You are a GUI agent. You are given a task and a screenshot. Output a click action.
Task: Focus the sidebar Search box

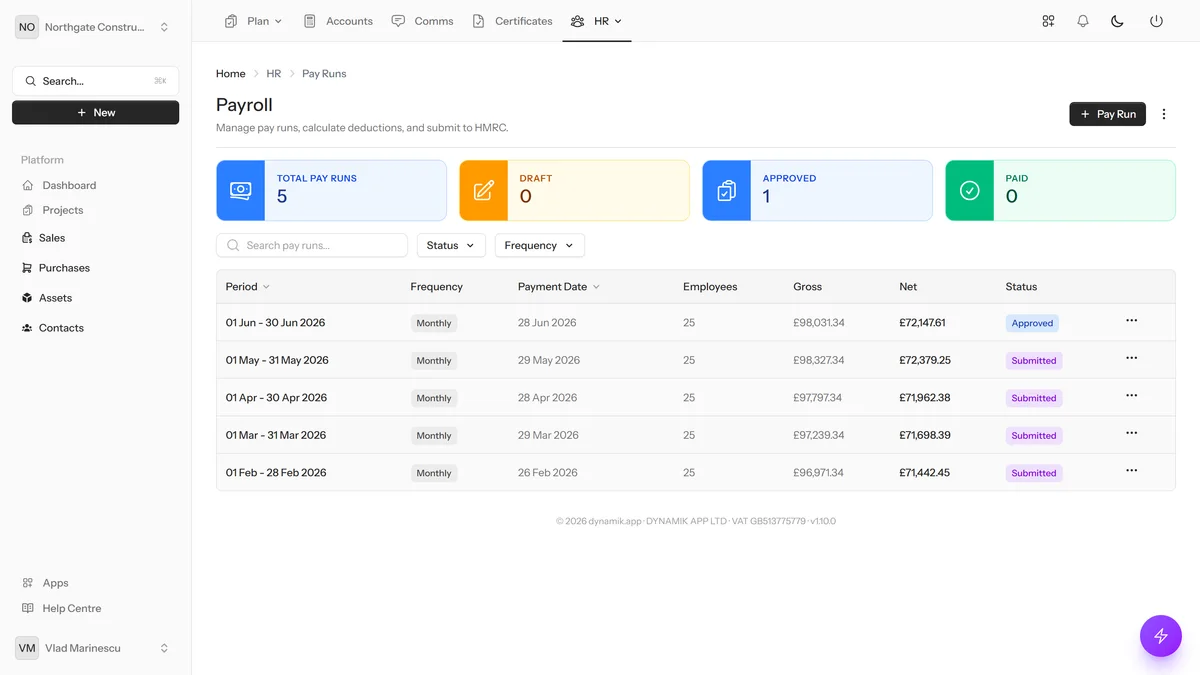96,81
